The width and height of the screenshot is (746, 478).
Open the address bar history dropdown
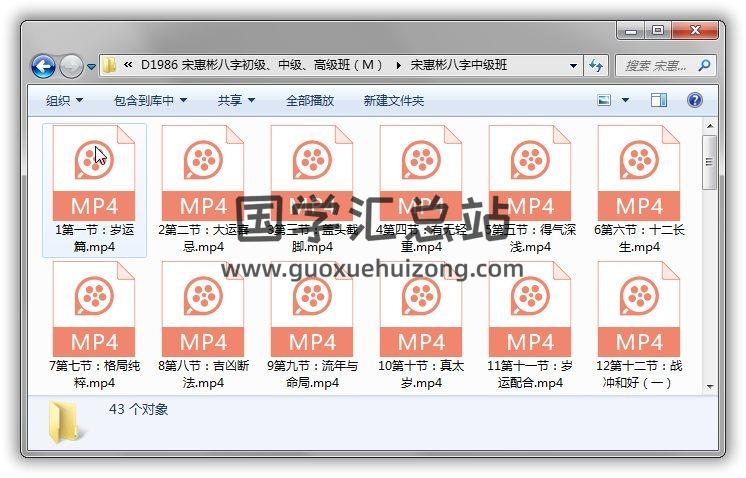click(574, 66)
